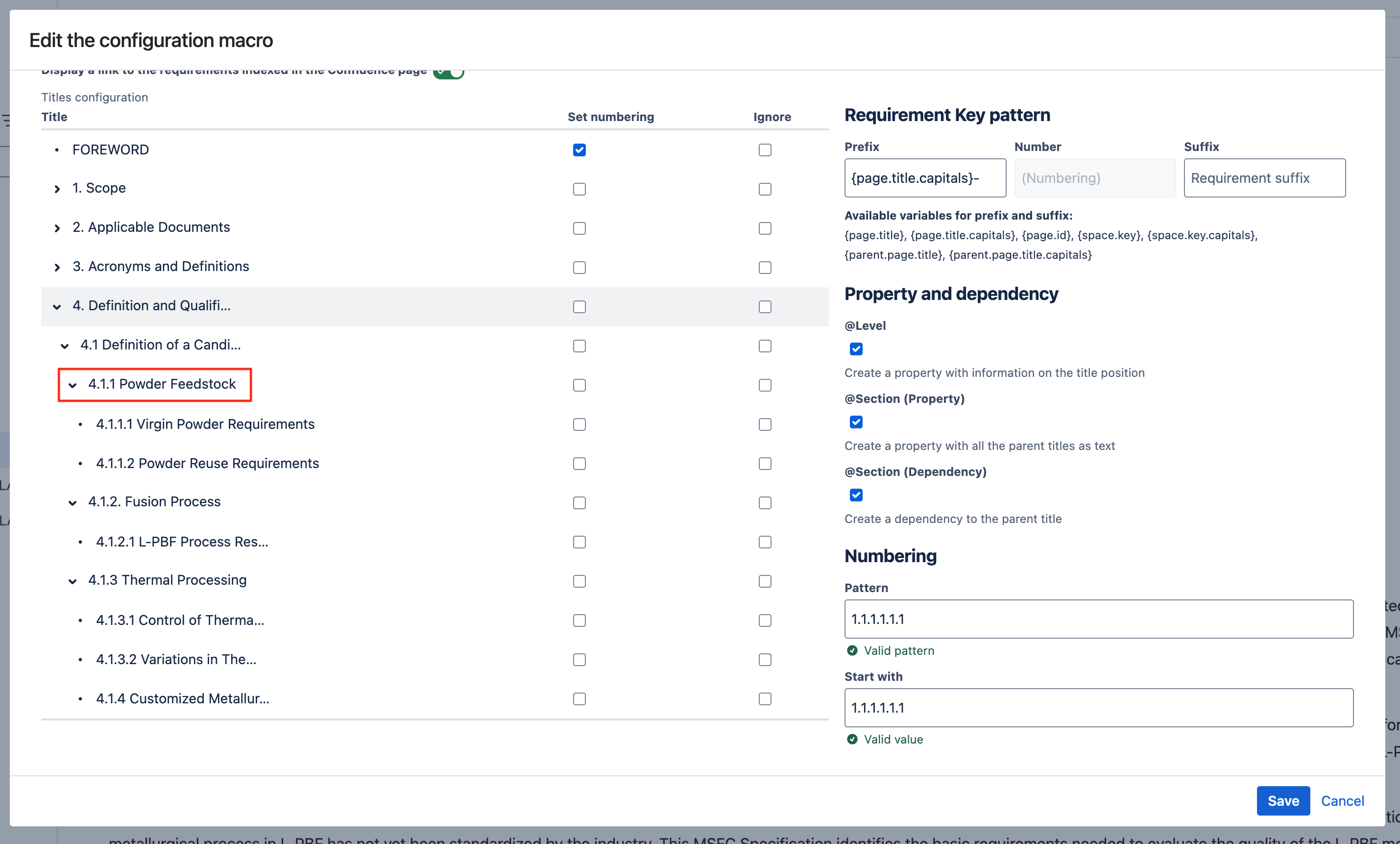Collapse the 4.1.1 Powder Feedstock chevron

click(x=72, y=385)
